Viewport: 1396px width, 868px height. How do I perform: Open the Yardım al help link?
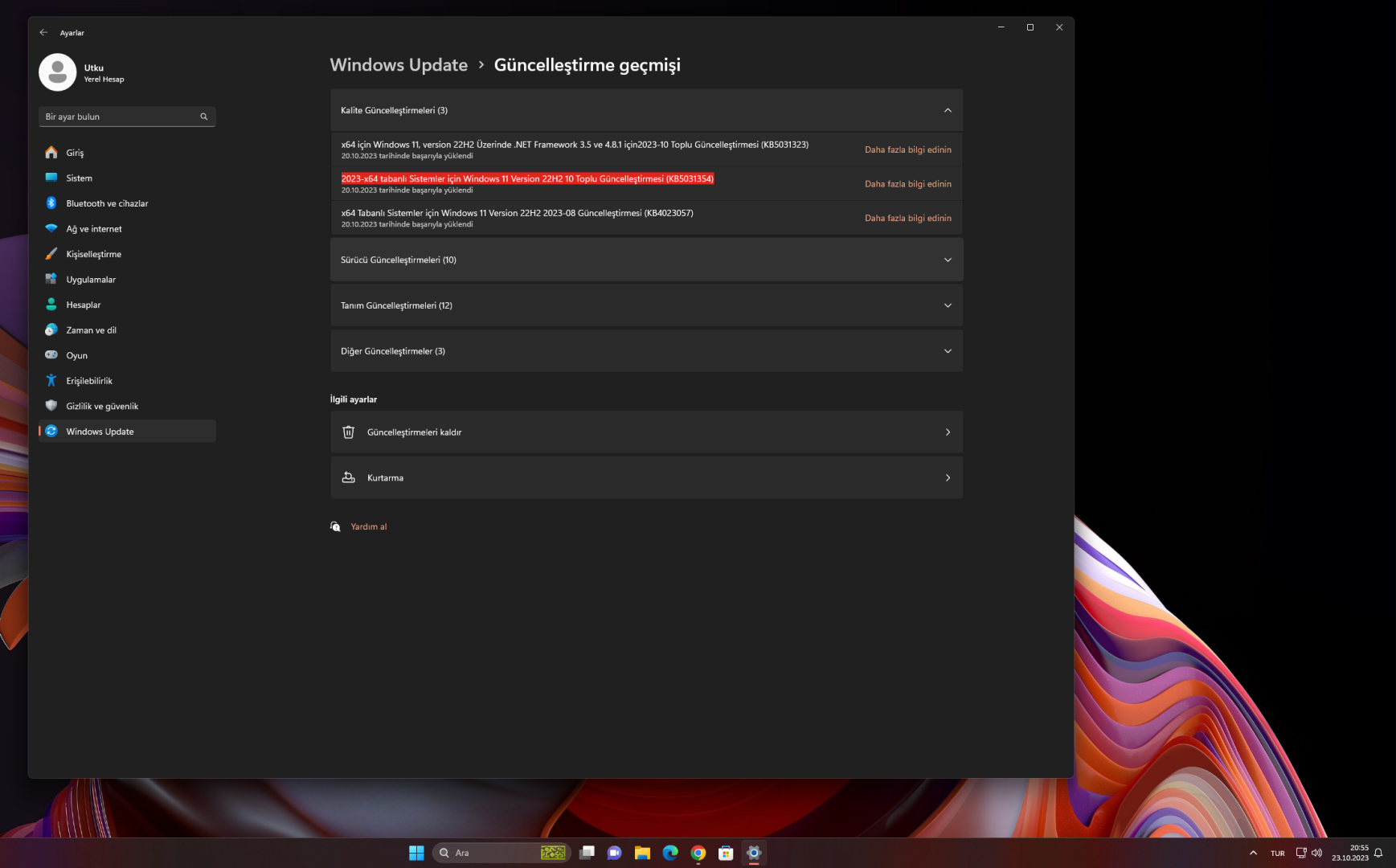pyautogui.click(x=369, y=526)
